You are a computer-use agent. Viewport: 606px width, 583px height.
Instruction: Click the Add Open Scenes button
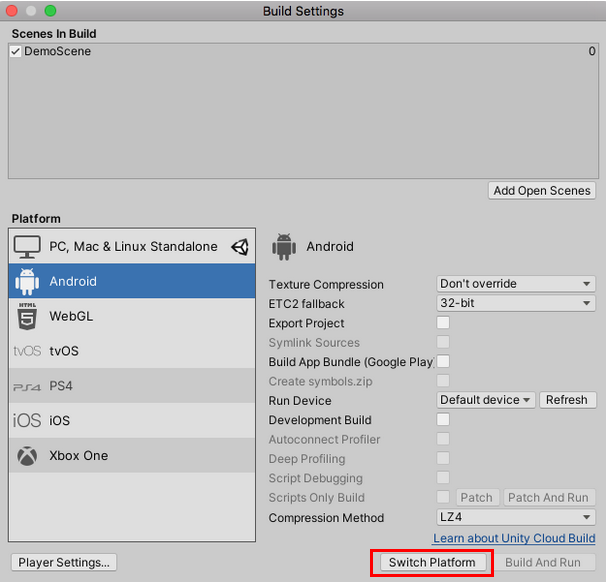tap(542, 191)
